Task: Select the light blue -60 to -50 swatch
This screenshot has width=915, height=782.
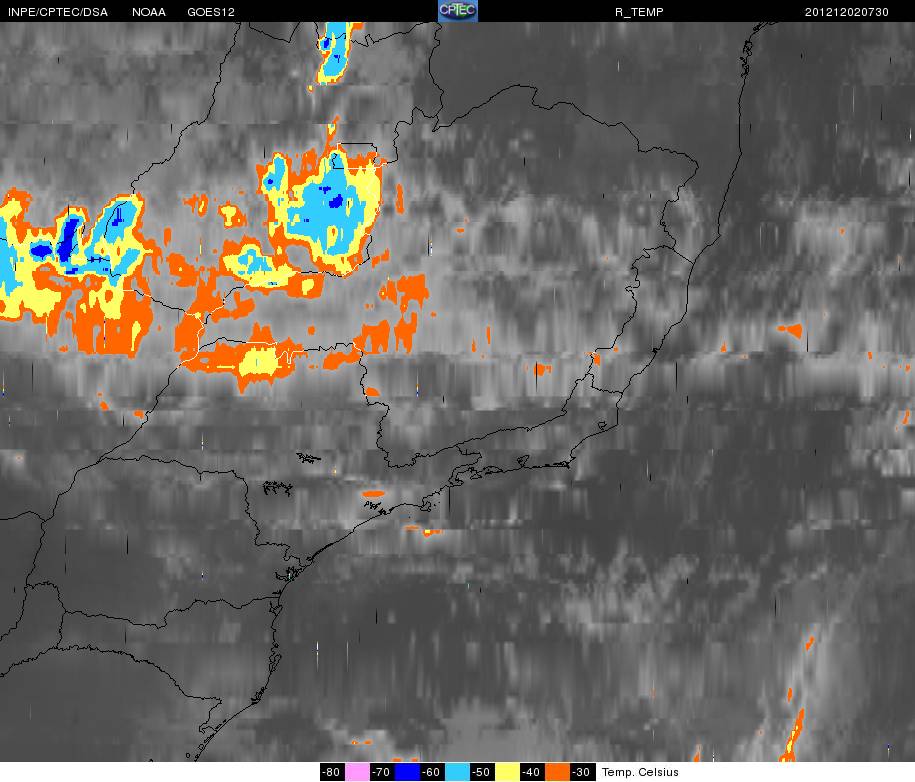Action: tap(457, 772)
